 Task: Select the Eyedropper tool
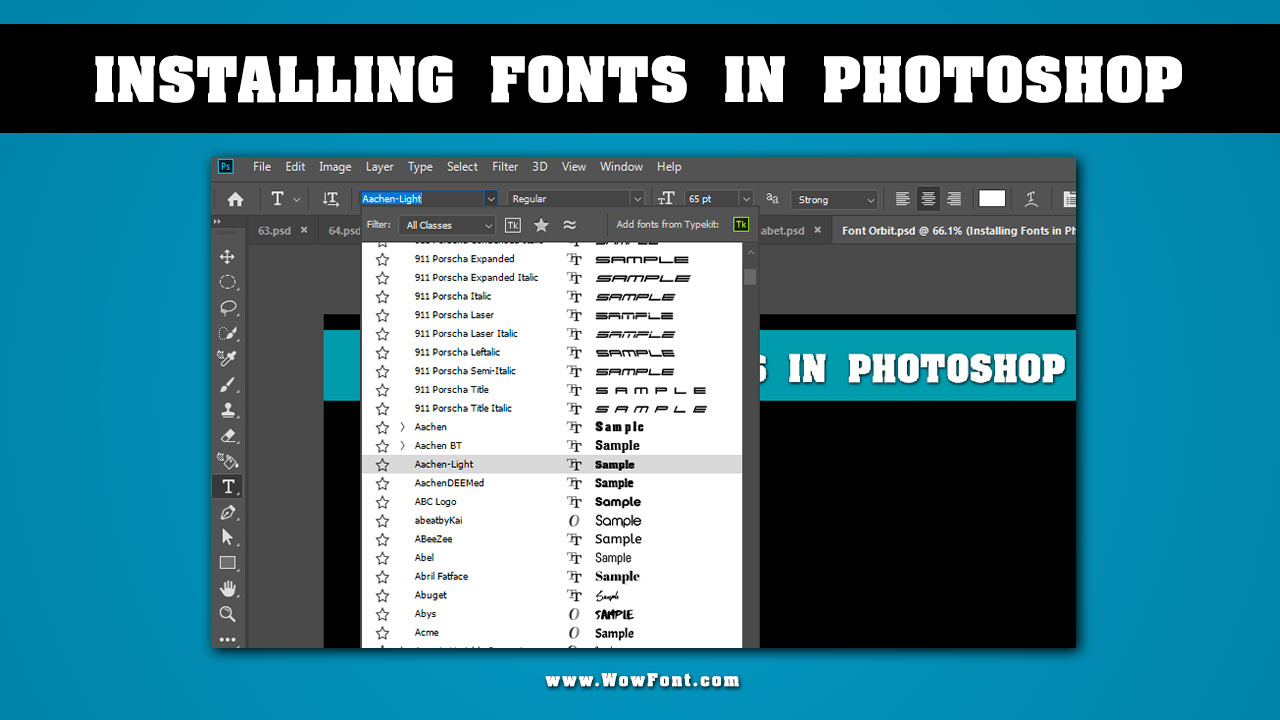click(228, 359)
